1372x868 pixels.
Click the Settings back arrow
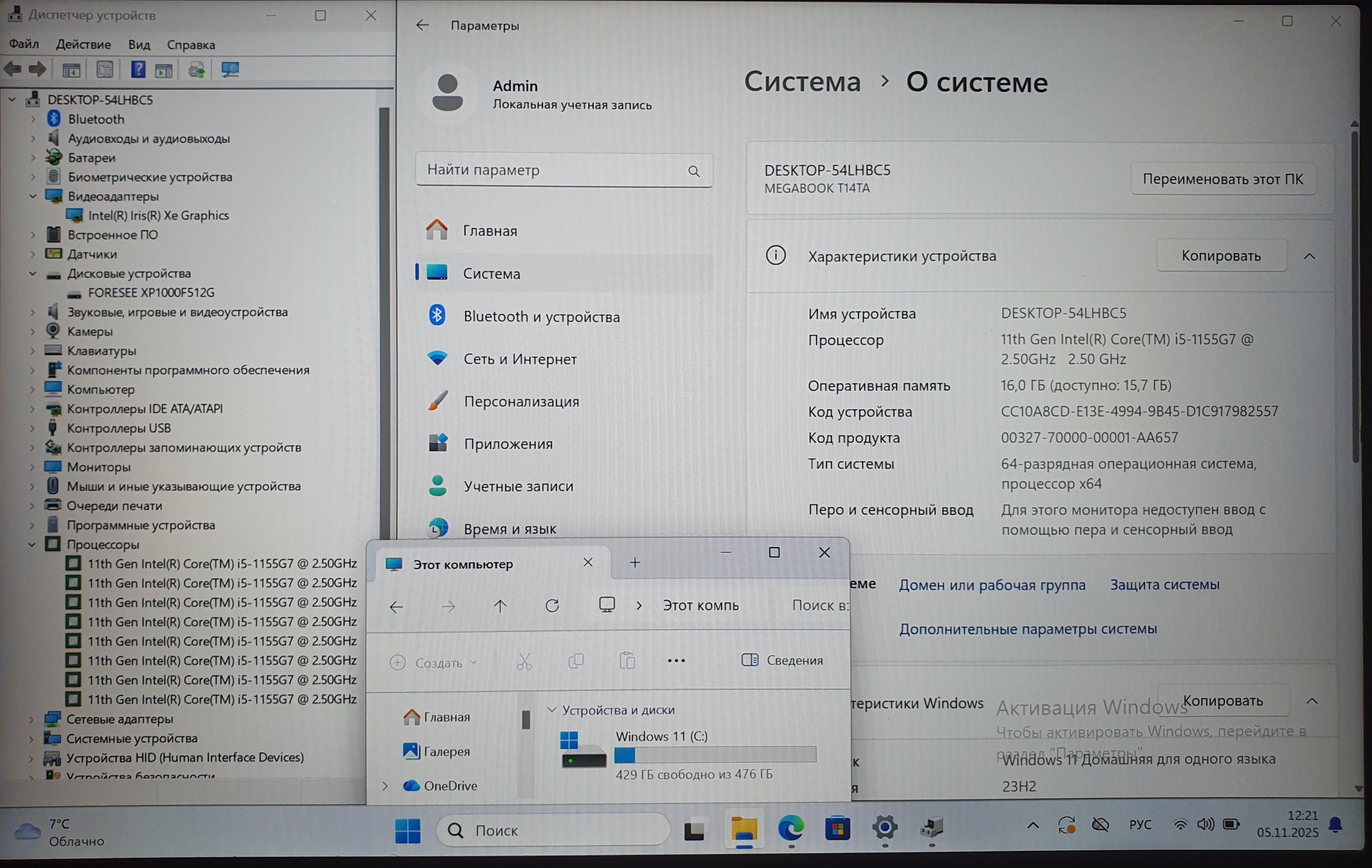pos(422,25)
